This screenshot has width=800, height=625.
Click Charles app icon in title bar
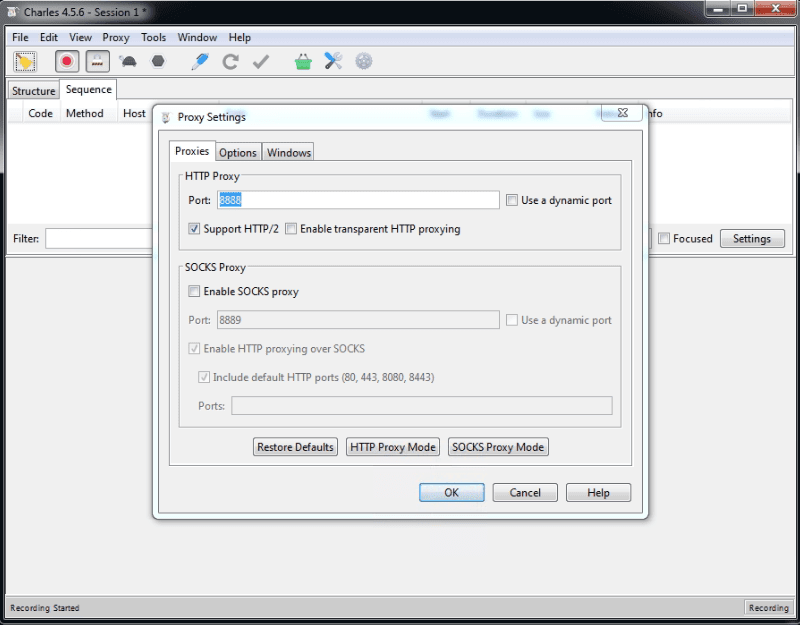12,11
